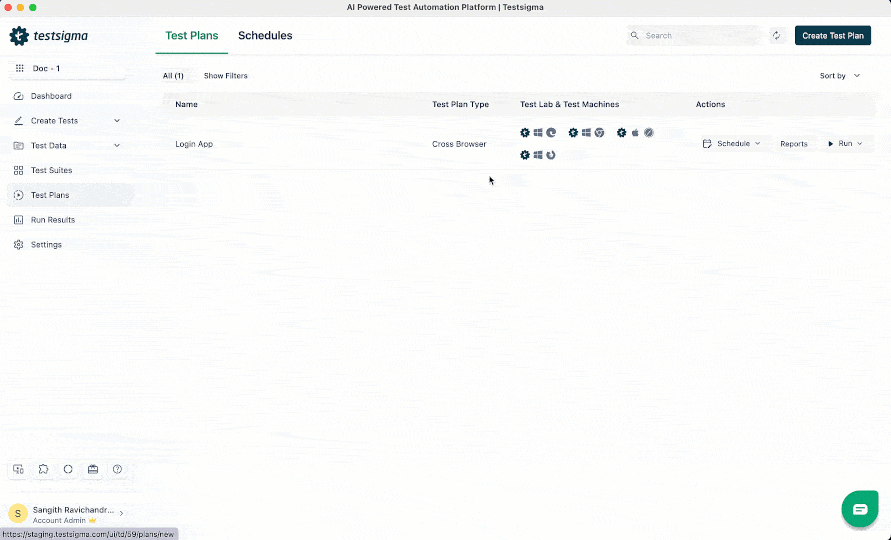Switch to the Schedules tab

[265, 36]
